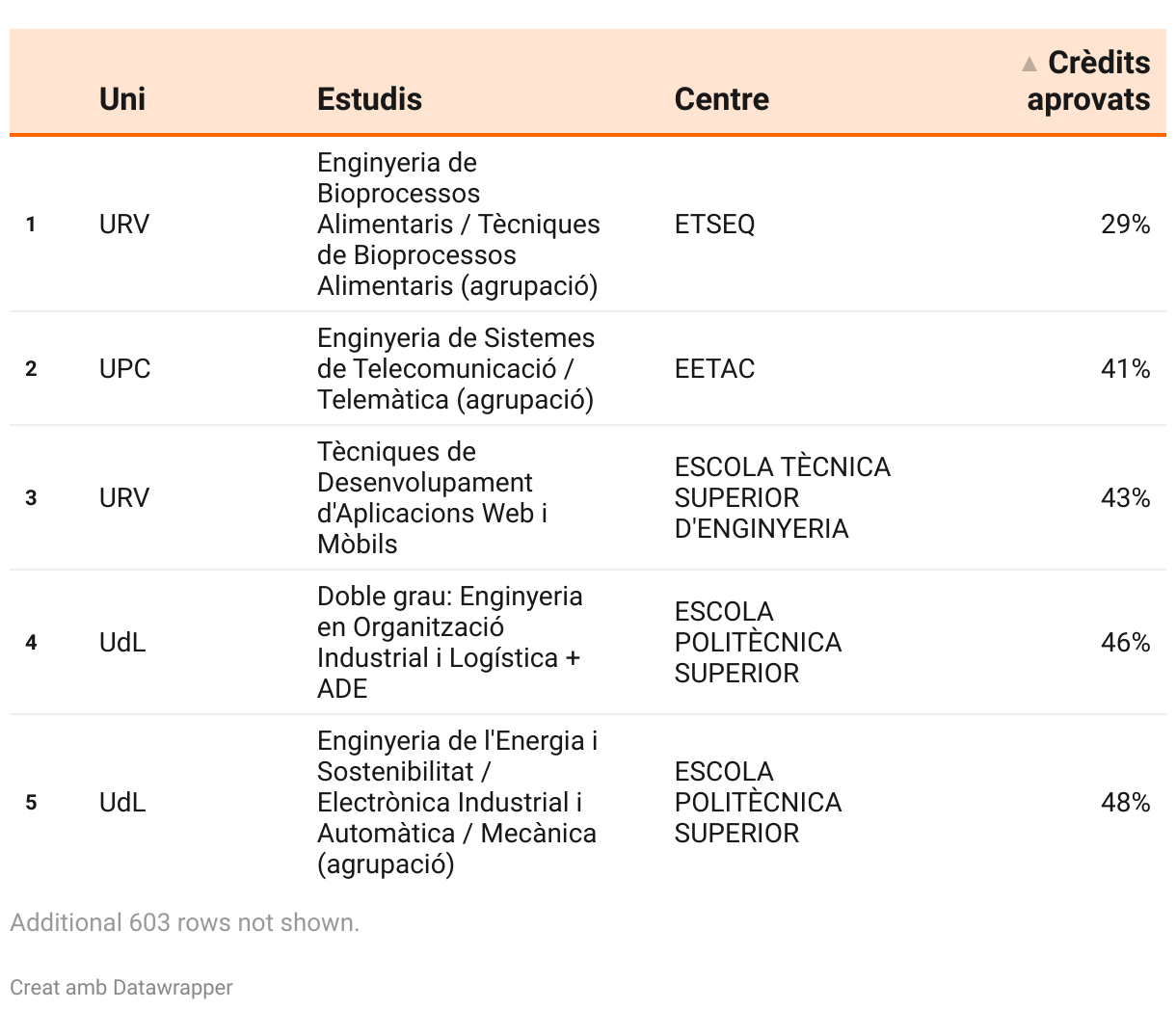
Task: Click the 41% credits value
Action: tap(1126, 369)
